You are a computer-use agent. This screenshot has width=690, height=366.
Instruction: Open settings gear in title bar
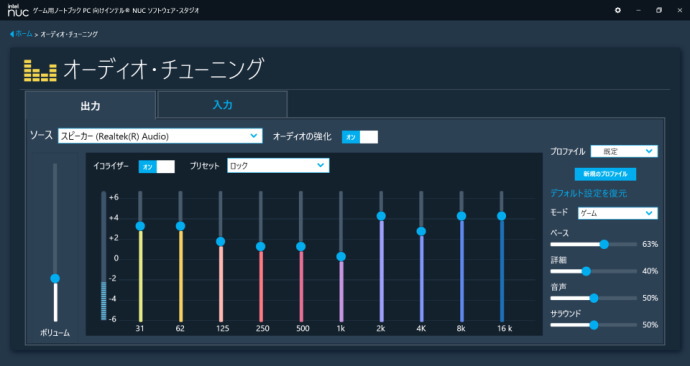tap(618, 10)
